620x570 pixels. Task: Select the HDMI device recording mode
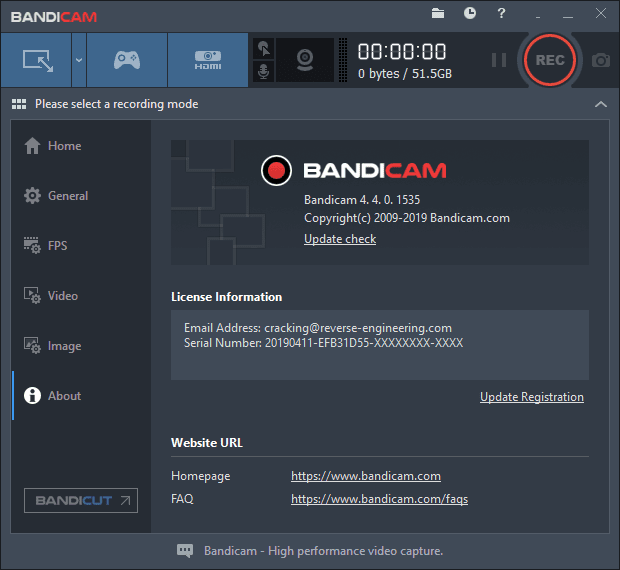208,60
